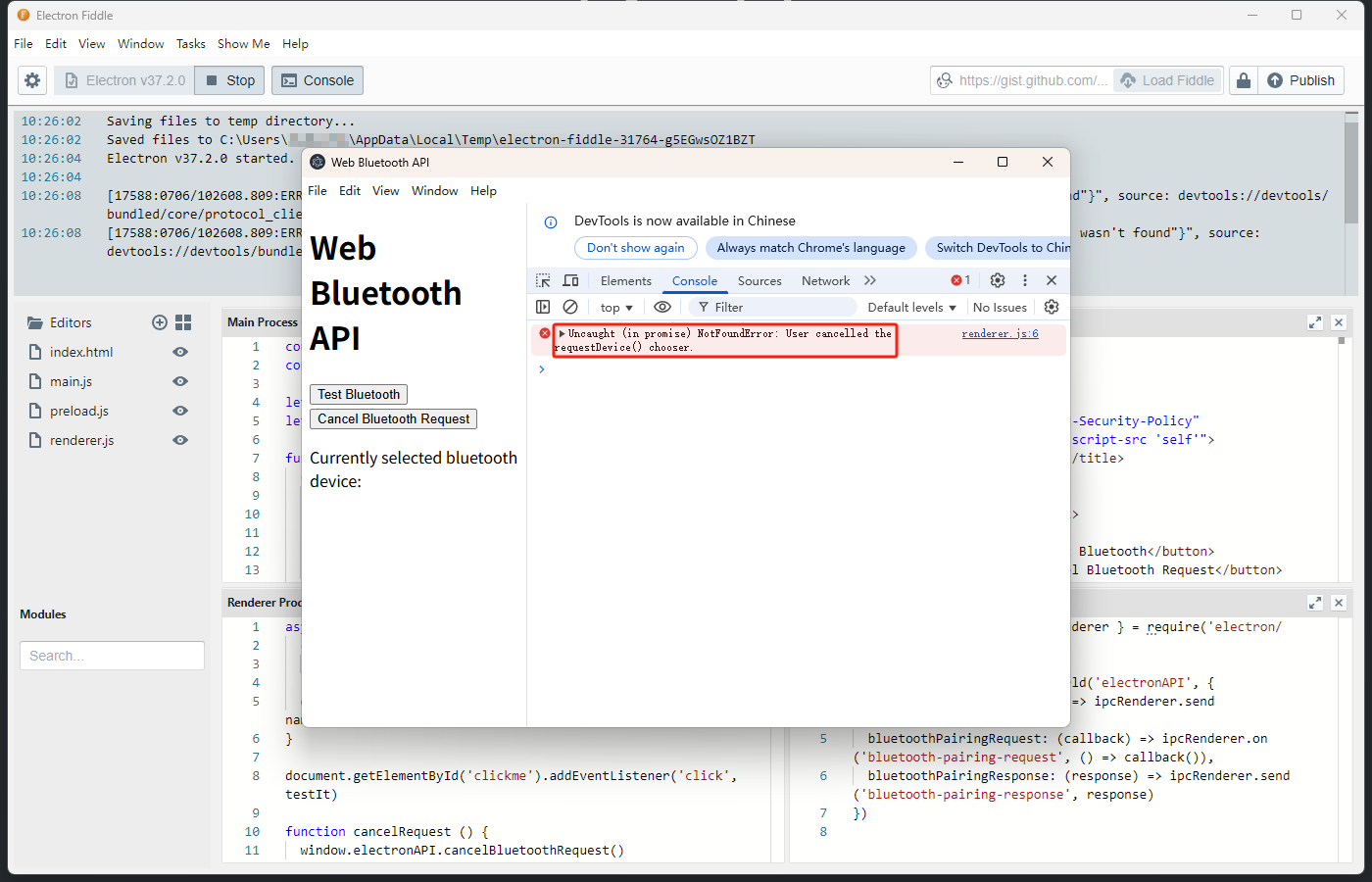Select the inspect element picker icon
Screen dimensions: 1372x882
click(543, 280)
